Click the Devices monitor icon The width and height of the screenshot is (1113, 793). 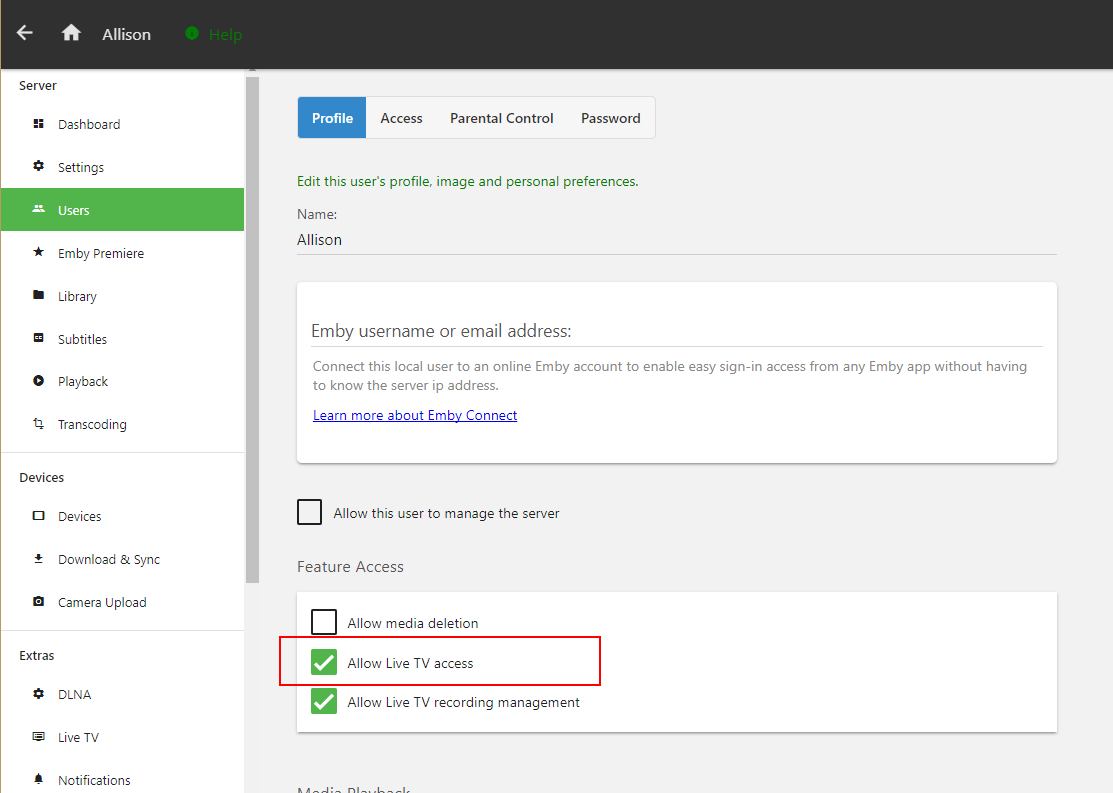point(38,515)
